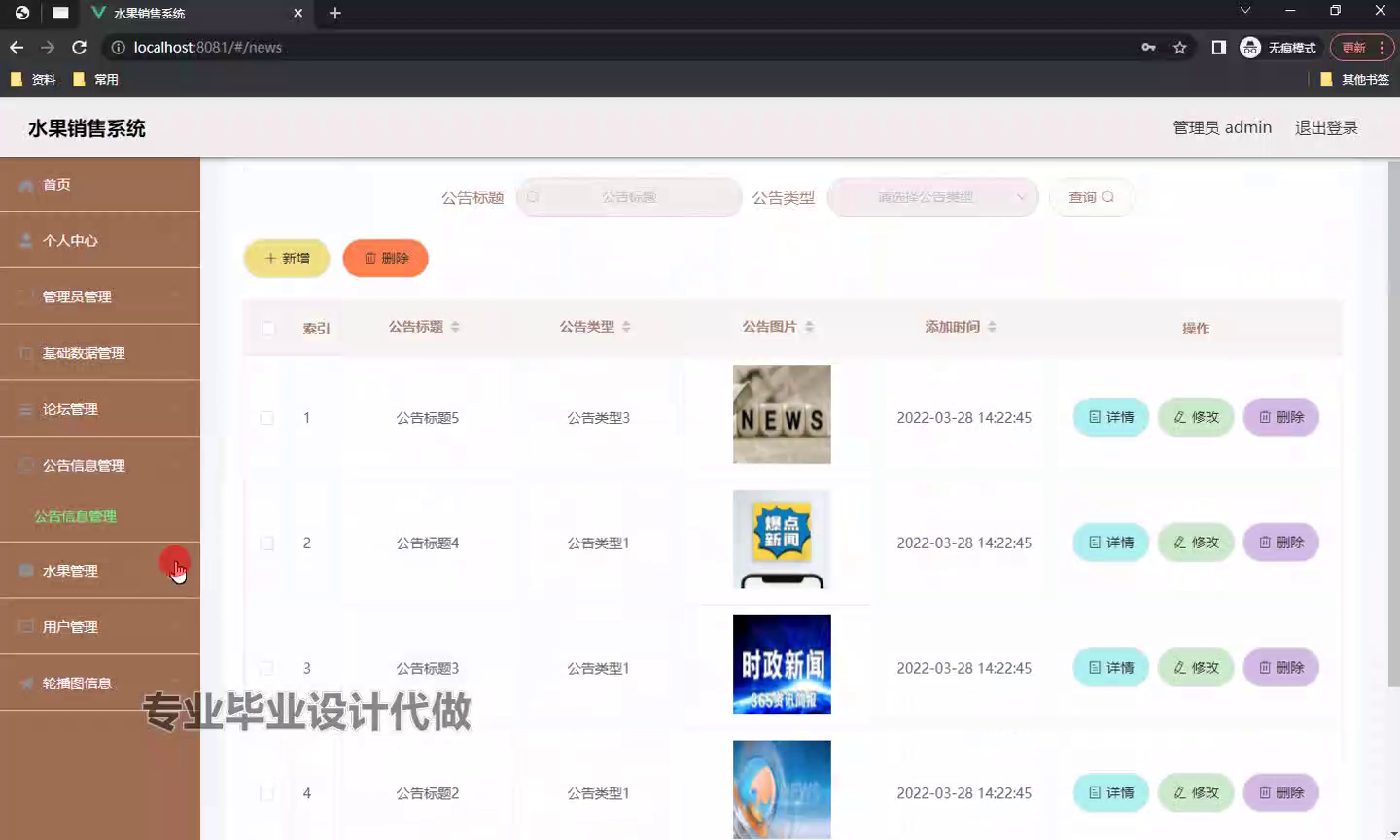This screenshot has width=1400, height=840.
Task: Reload the localhost page
Action: (79, 47)
